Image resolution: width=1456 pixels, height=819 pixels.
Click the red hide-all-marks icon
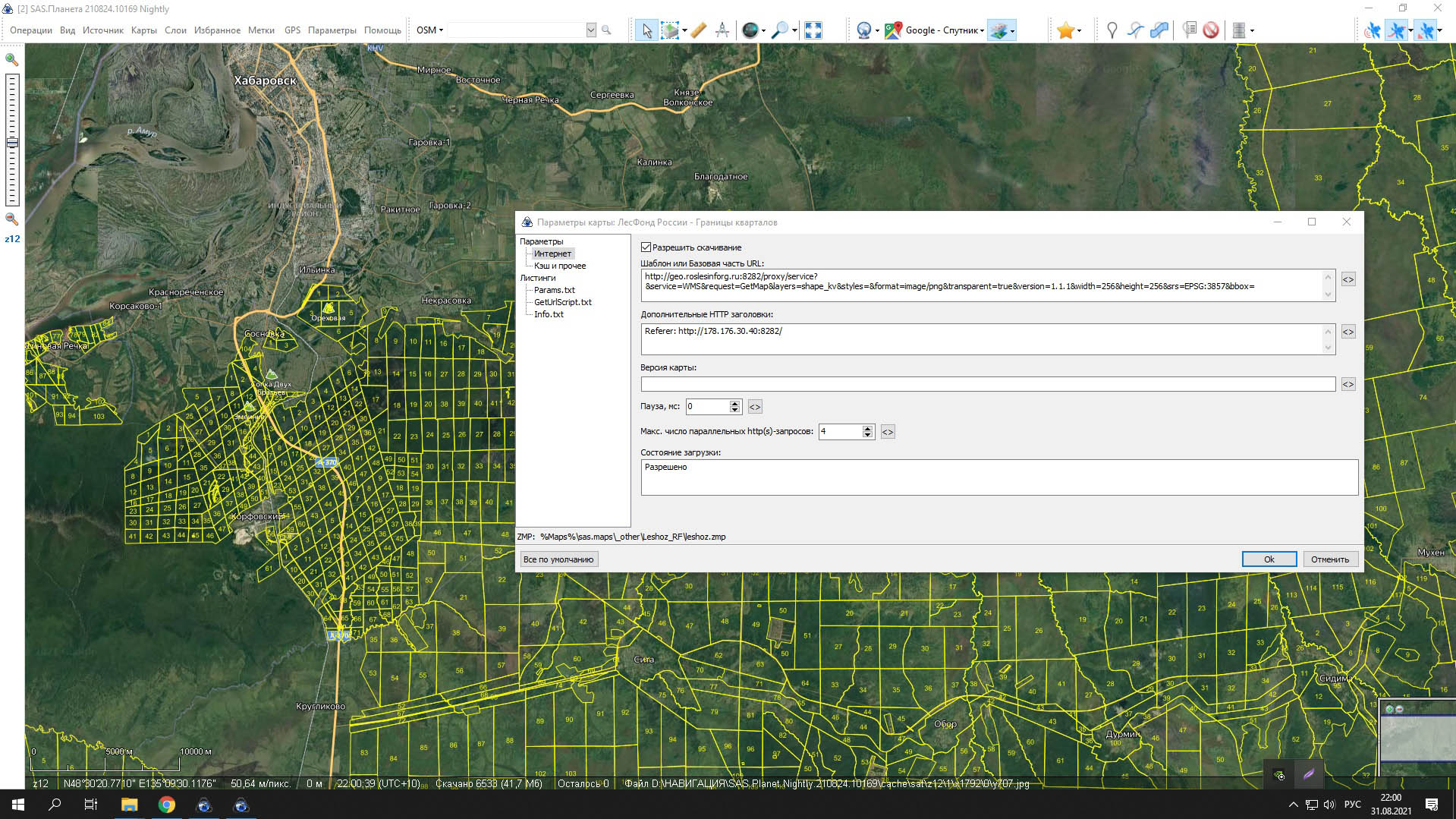point(1211,30)
